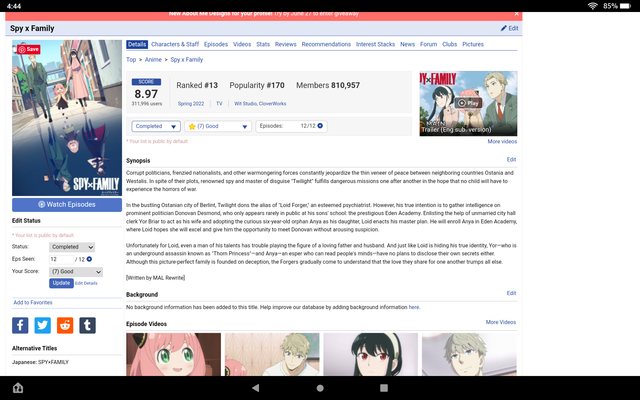Go to Anime breadcrumb link

point(153,60)
